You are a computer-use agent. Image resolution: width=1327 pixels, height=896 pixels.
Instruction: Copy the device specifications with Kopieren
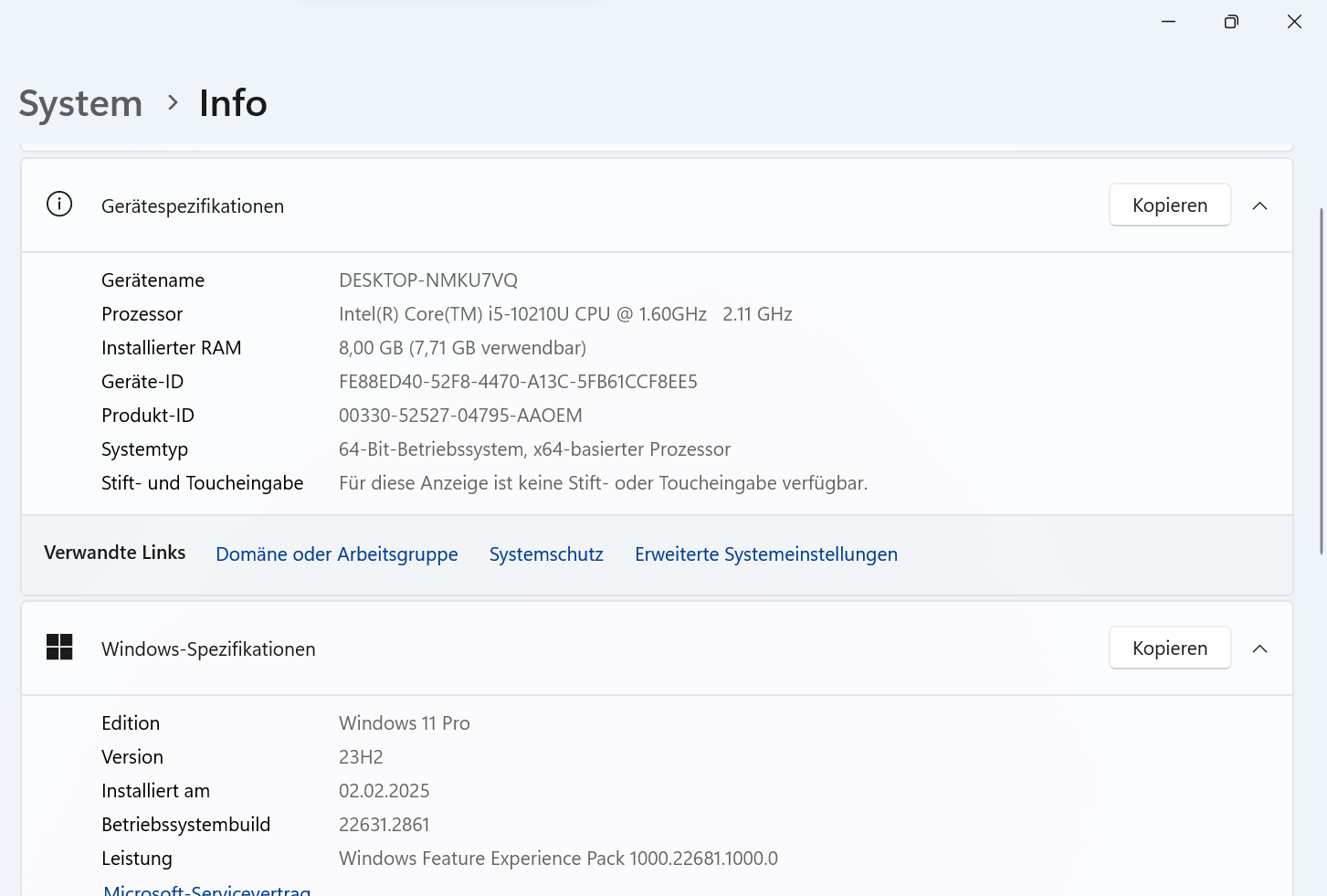pyautogui.click(x=1170, y=206)
